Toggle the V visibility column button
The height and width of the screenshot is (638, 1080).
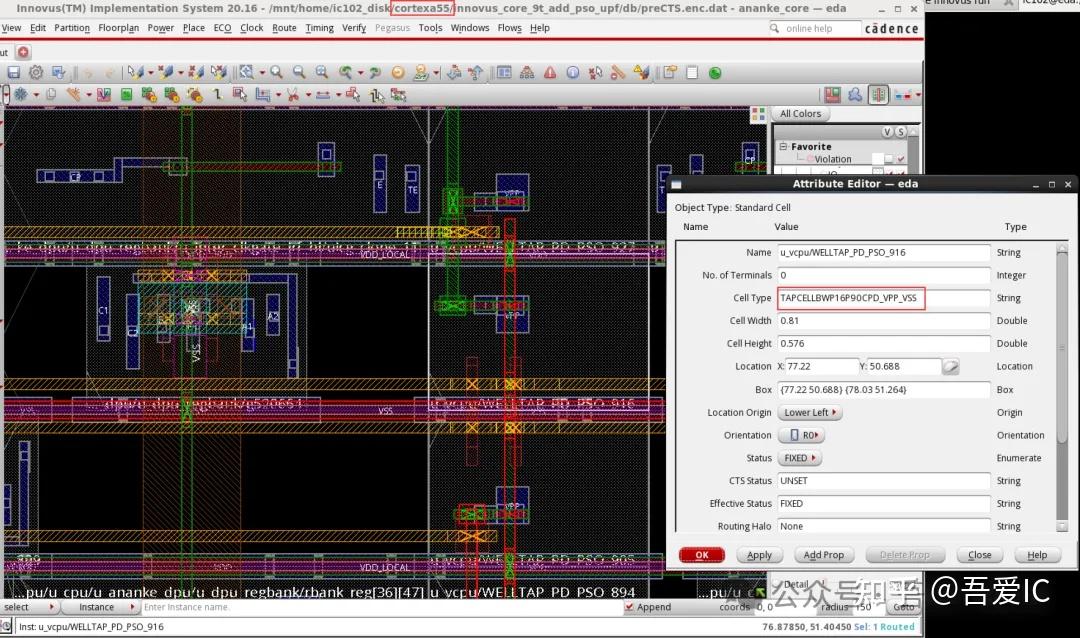point(887,132)
